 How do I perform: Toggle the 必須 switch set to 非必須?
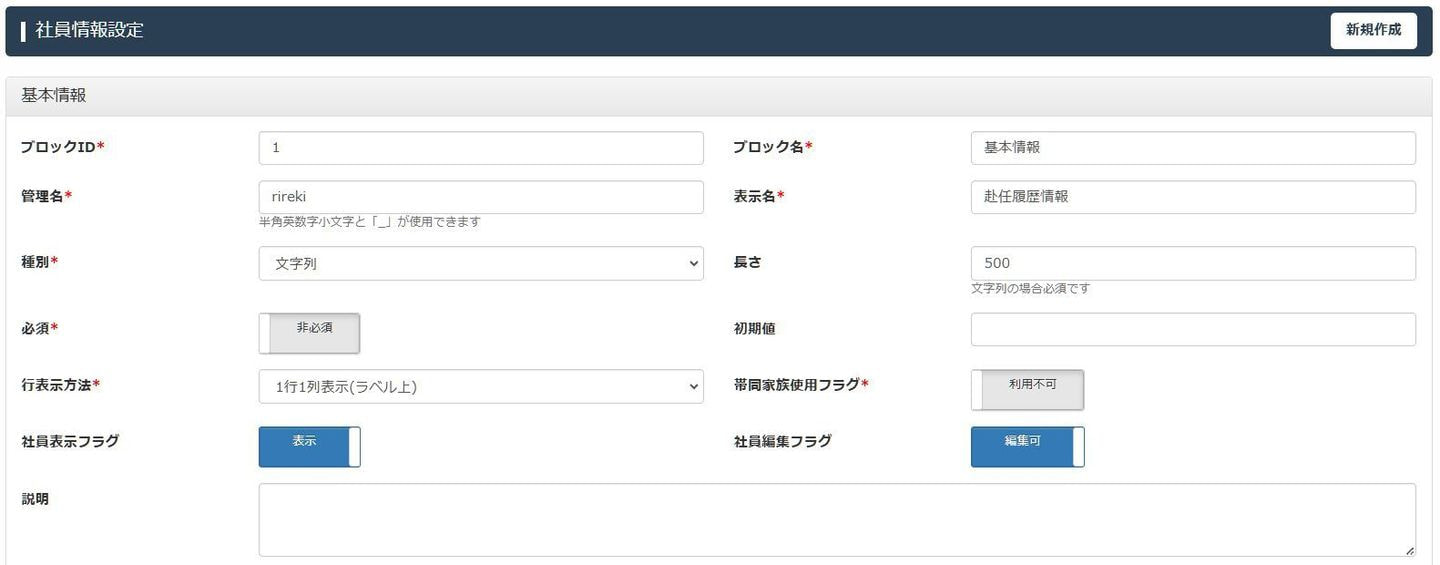(309, 333)
